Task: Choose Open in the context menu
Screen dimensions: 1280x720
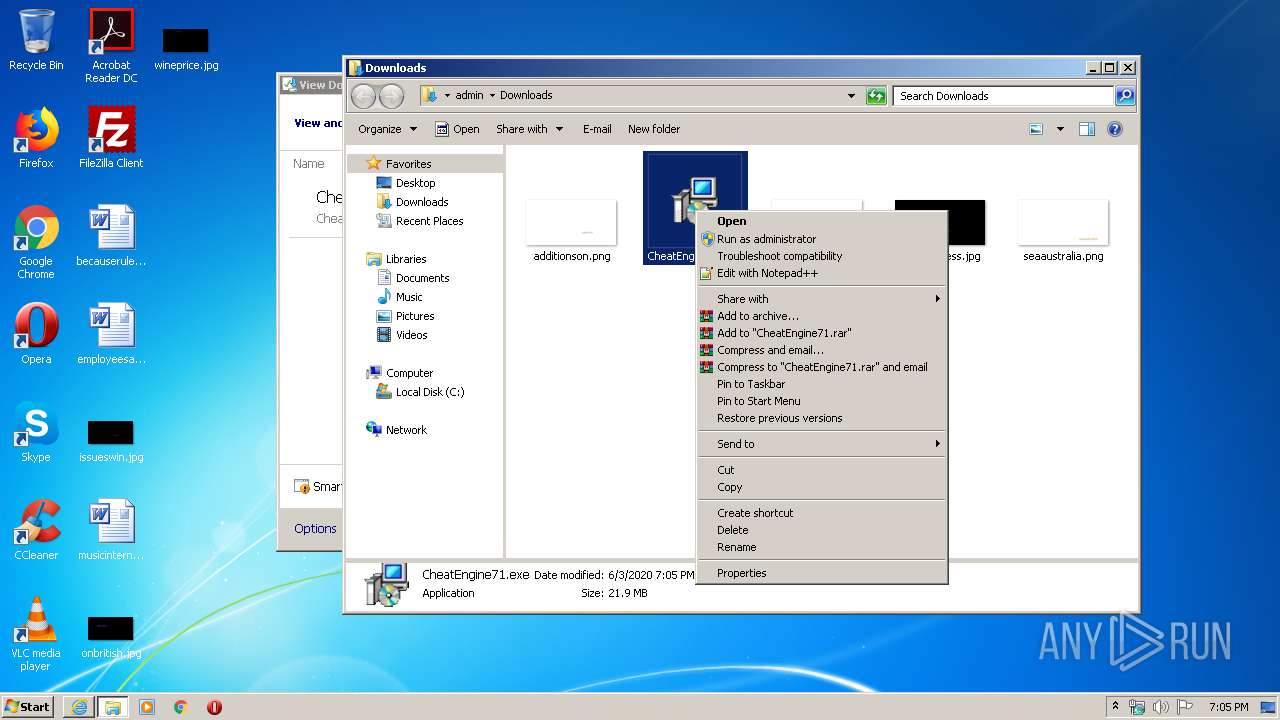Action: (x=822, y=222)
